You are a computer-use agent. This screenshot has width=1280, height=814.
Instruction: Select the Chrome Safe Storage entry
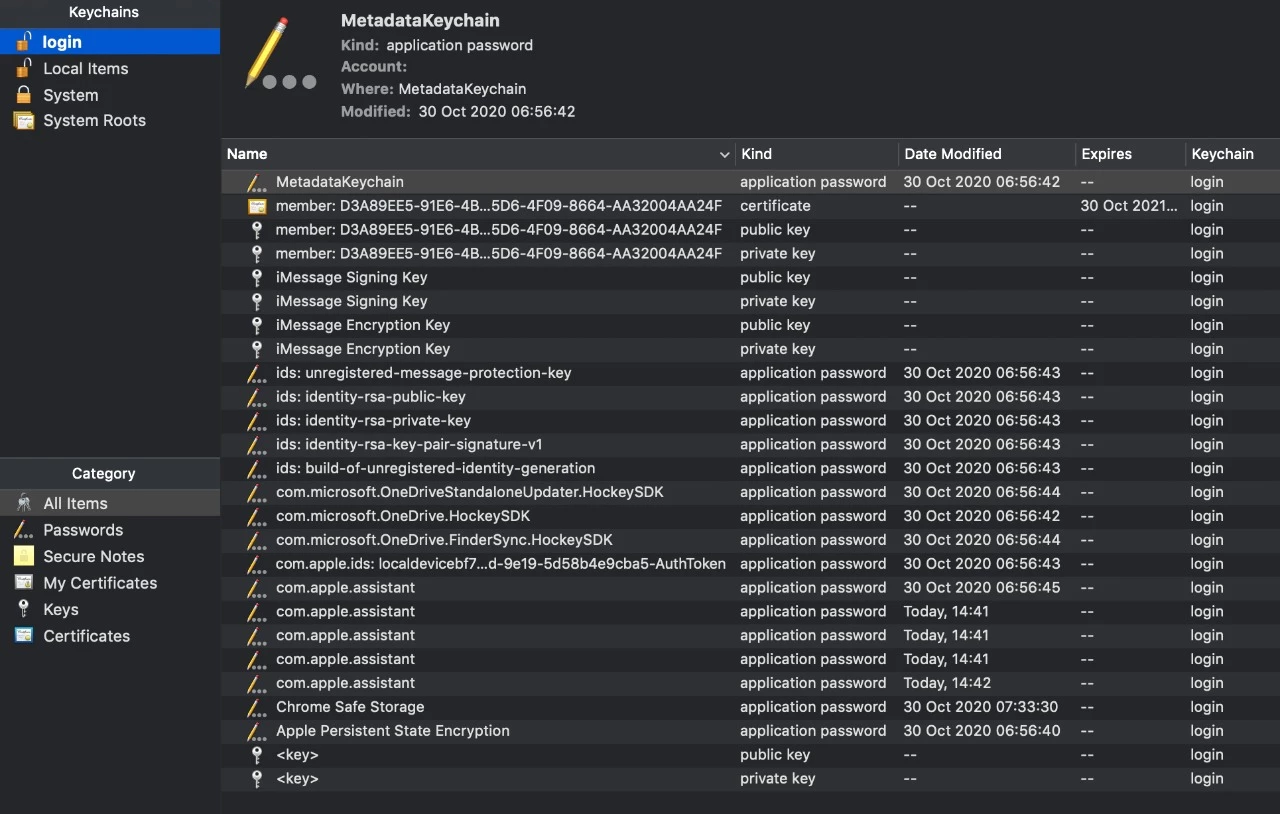(750, 707)
